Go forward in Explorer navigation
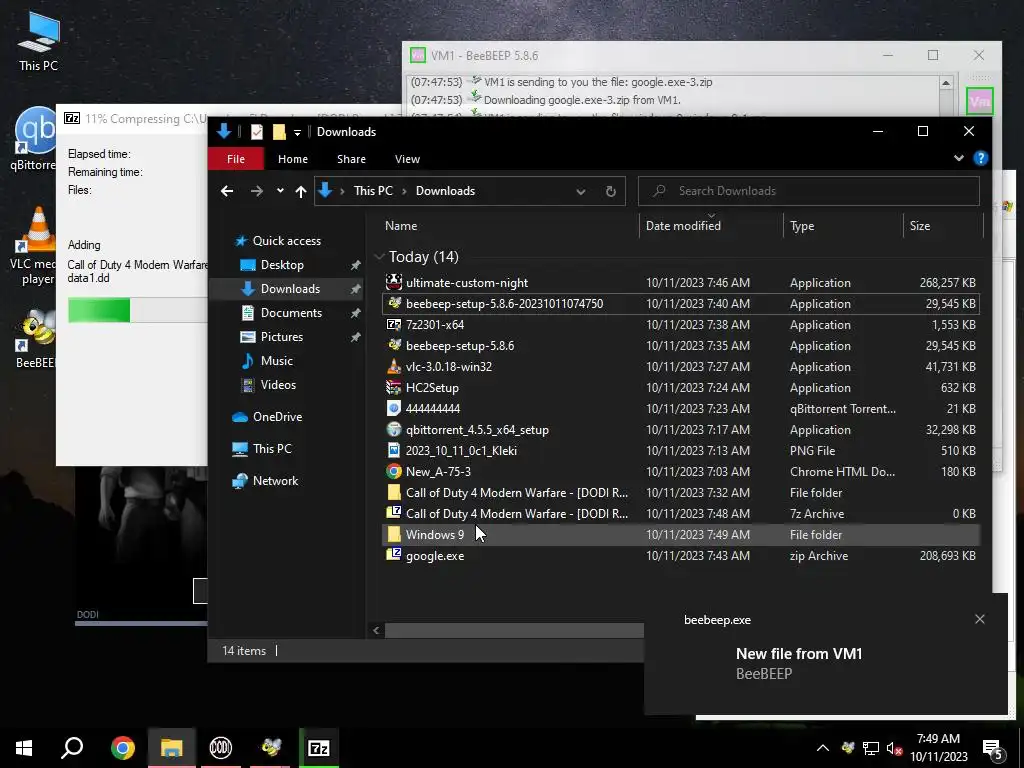The image size is (1024, 768). point(257,191)
